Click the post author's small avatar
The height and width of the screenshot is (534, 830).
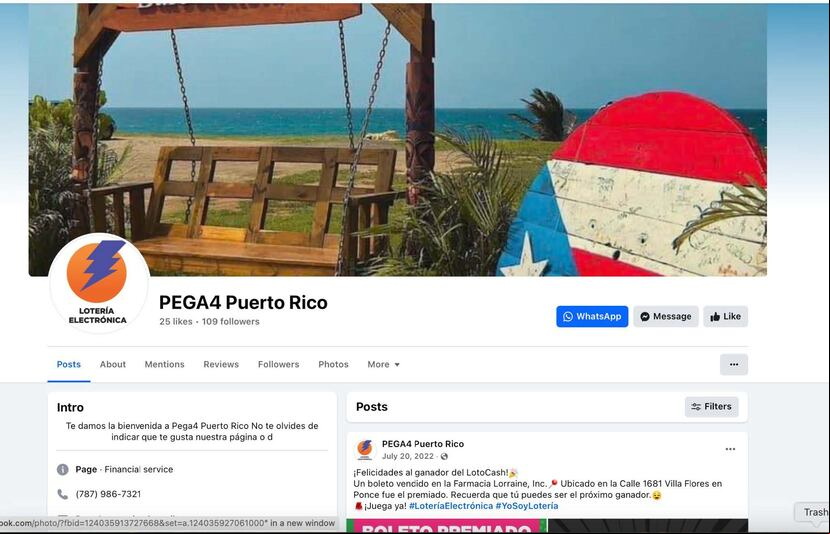click(365, 449)
